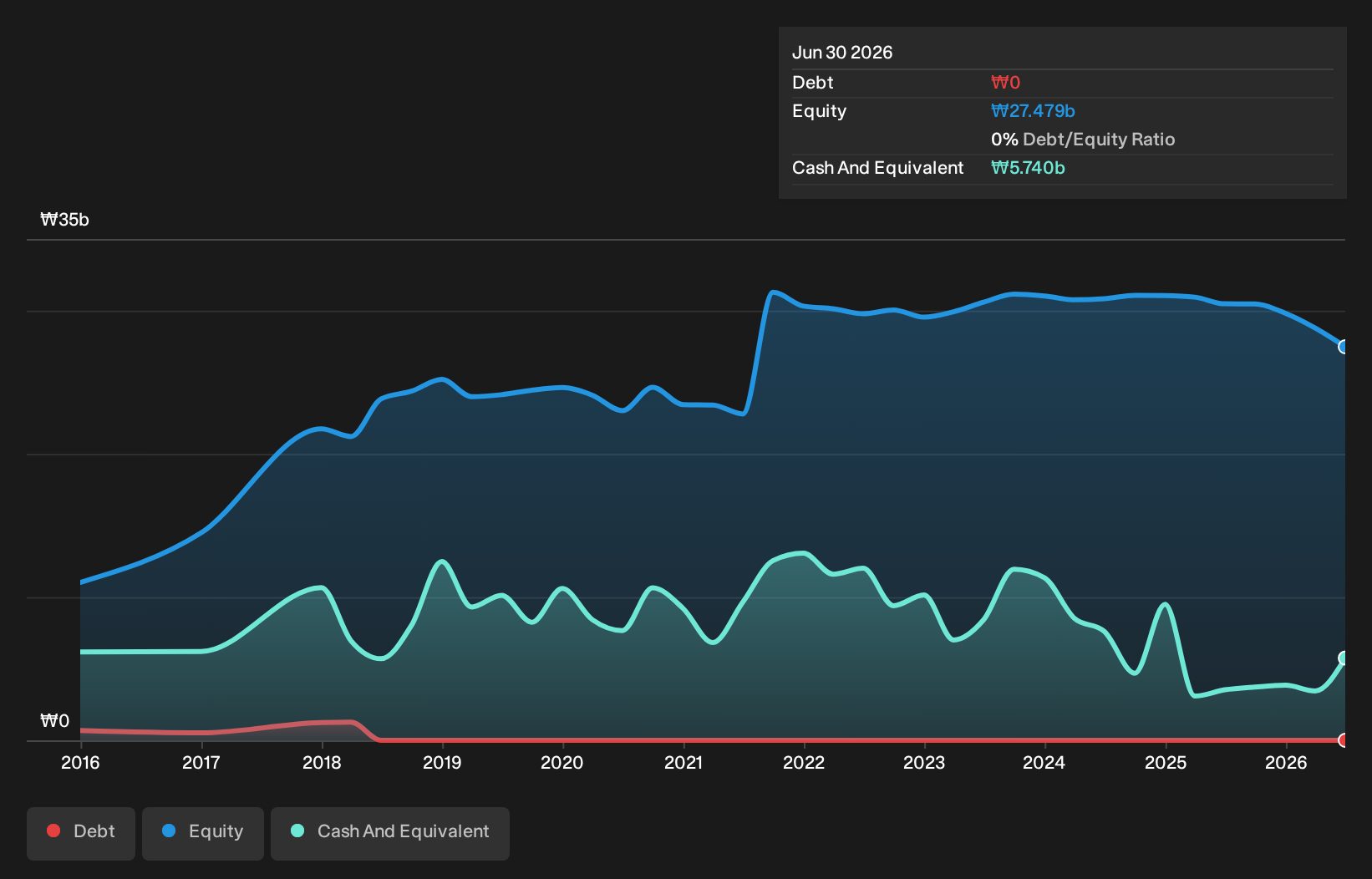Click the ₩0 y-axis label
The height and width of the screenshot is (879, 1372).
pos(55,721)
